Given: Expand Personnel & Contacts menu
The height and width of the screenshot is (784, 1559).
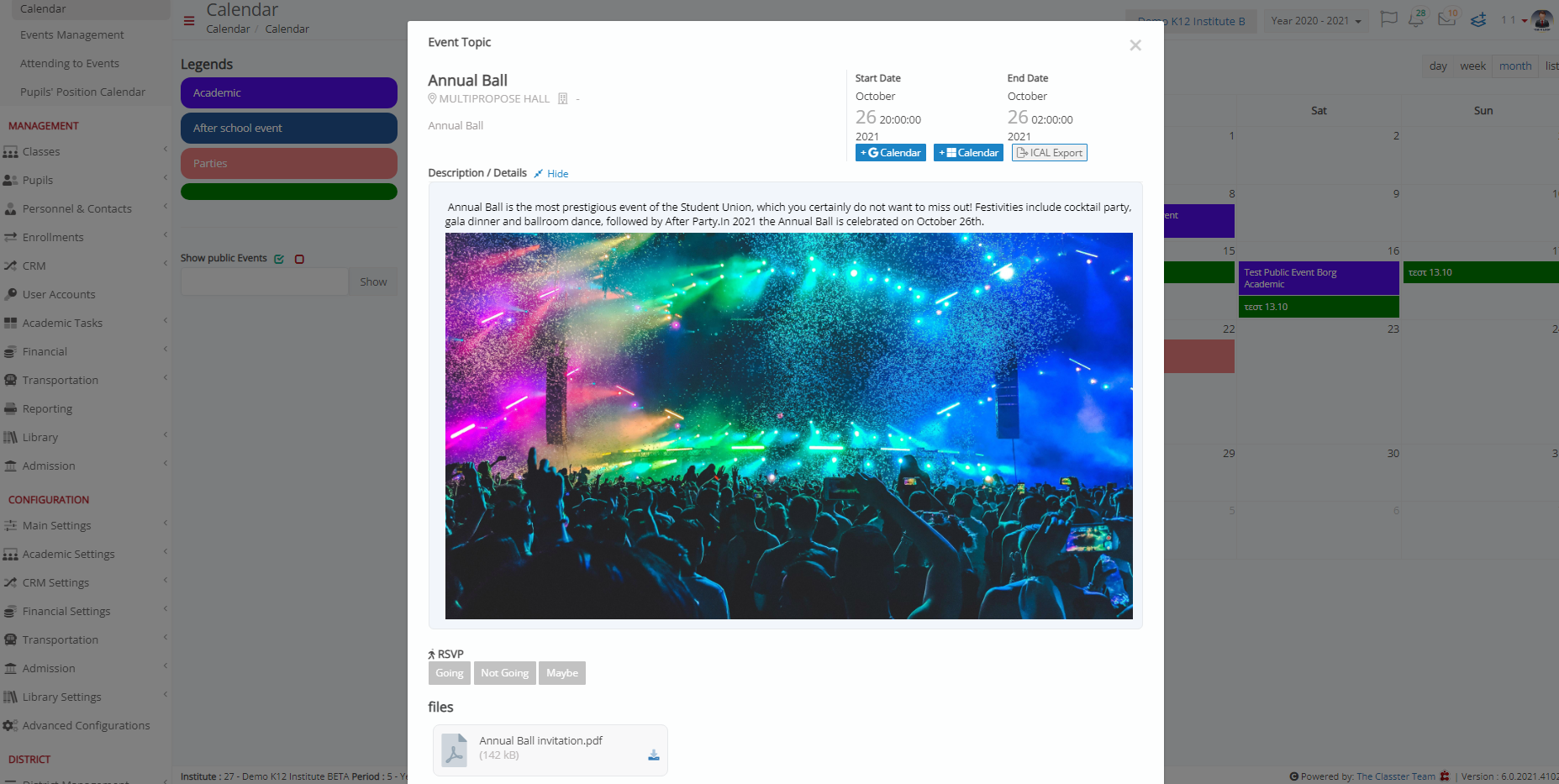Looking at the screenshot, I should pos(166,207).
